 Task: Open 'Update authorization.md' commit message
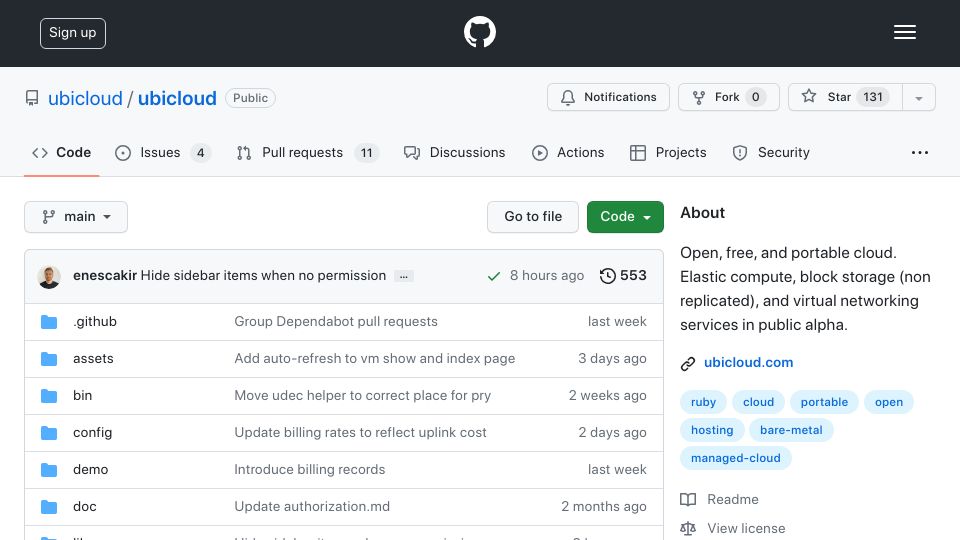point(312,506)
